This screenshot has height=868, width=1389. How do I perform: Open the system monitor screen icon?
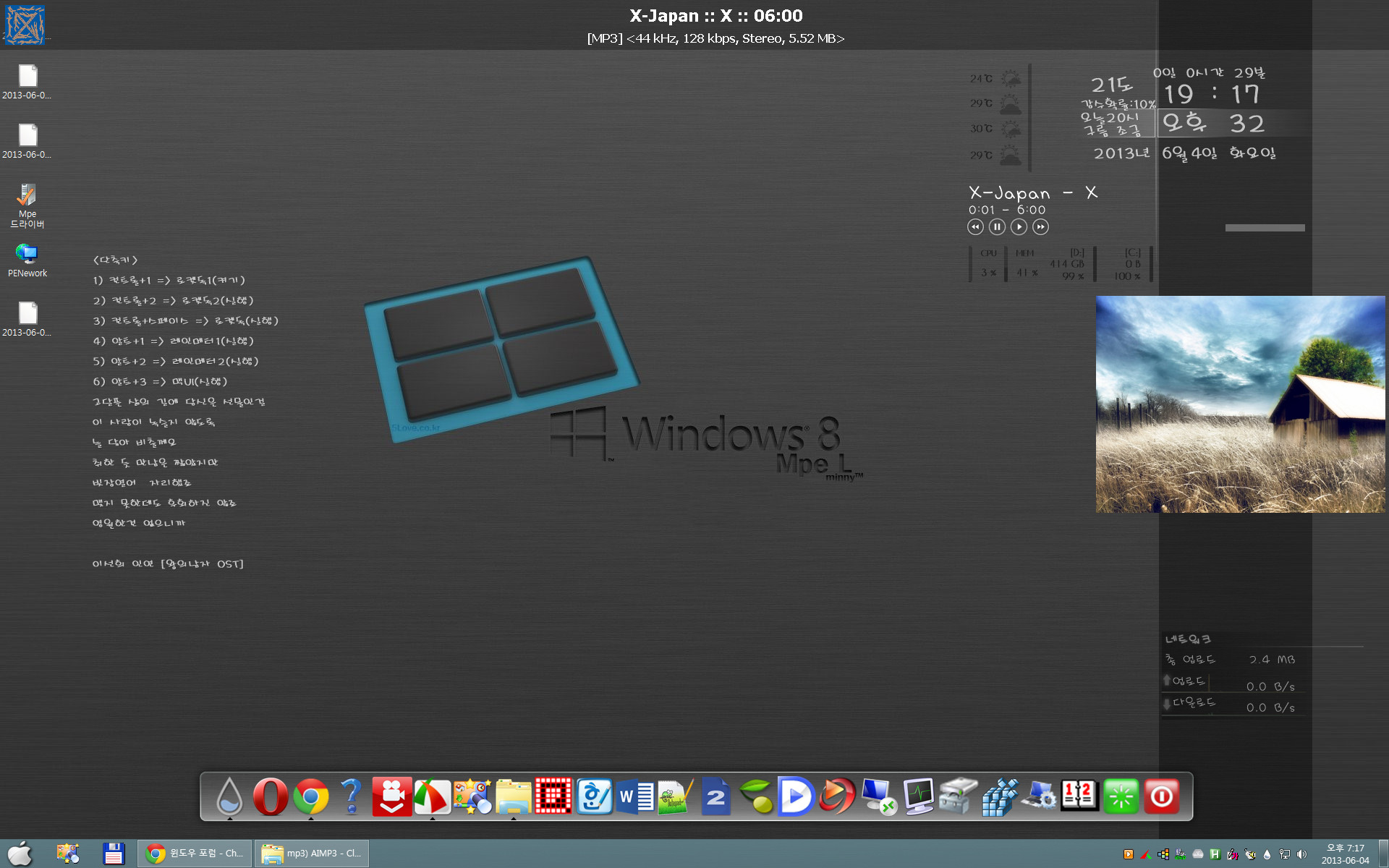tap(919, 796)
